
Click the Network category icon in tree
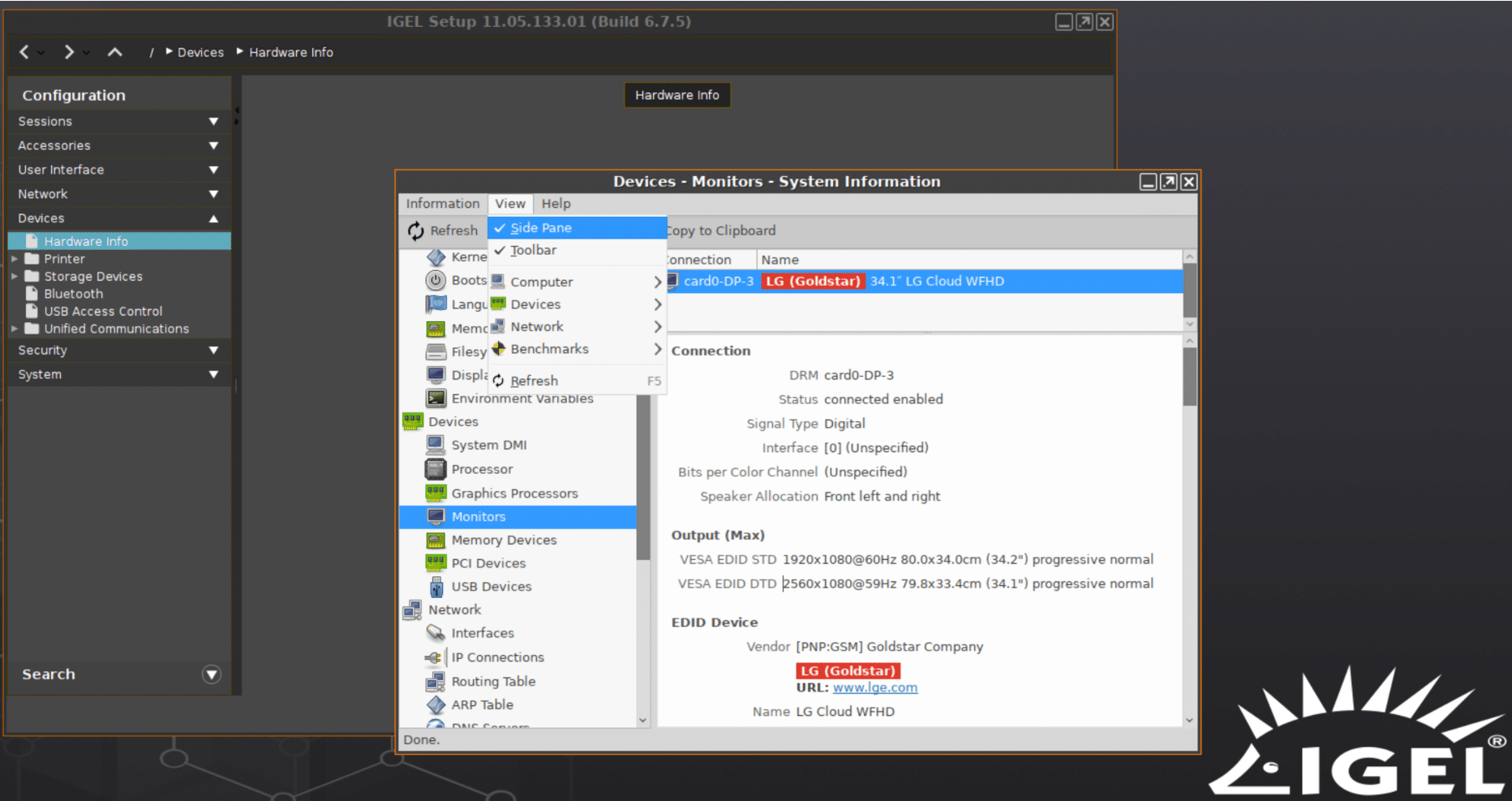(x=413, y=609)
